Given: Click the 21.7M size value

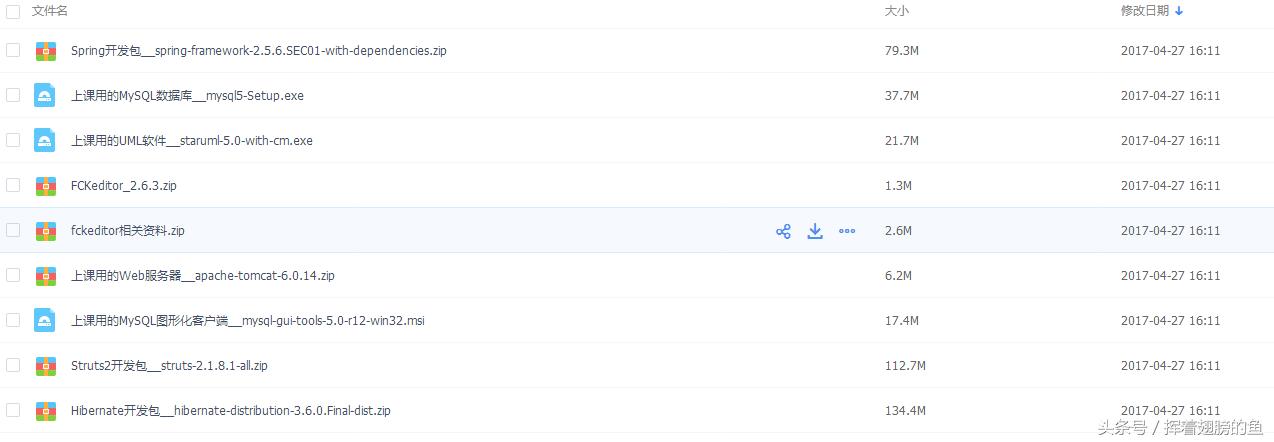Looking at the screenshot, I should (902, 141).
